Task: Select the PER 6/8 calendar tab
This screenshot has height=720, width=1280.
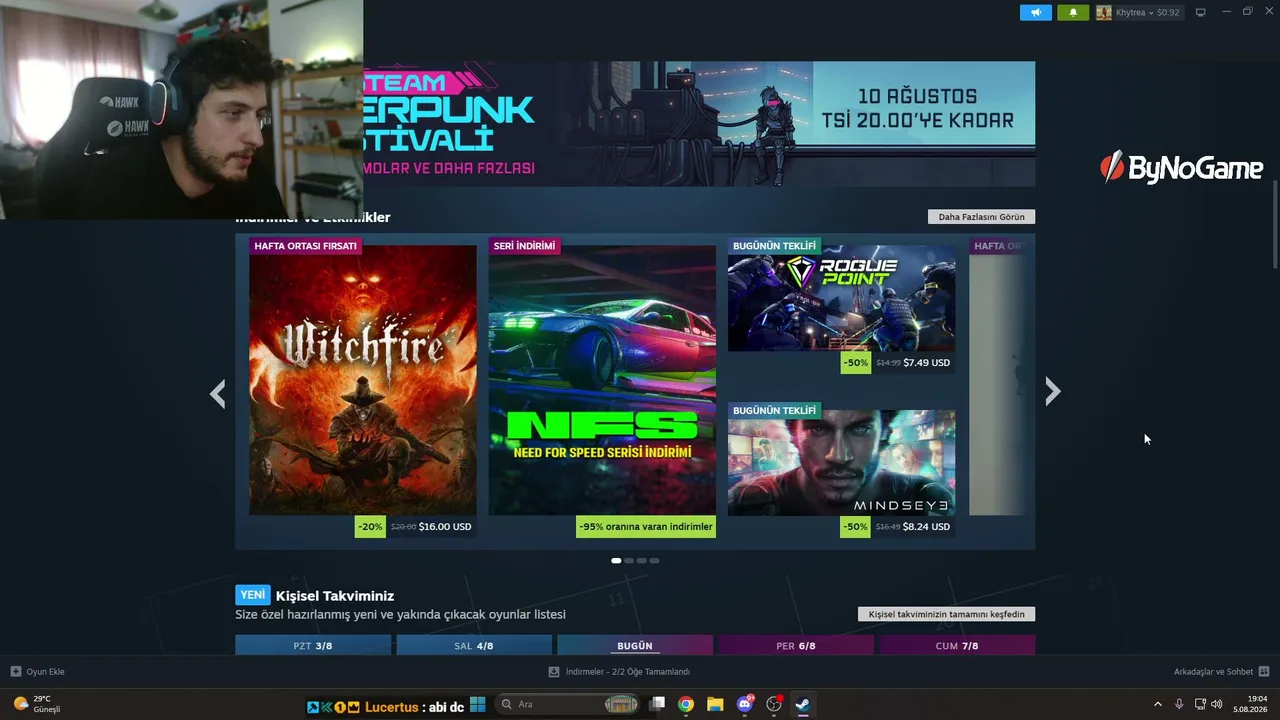Action: (x=796, y=646)
